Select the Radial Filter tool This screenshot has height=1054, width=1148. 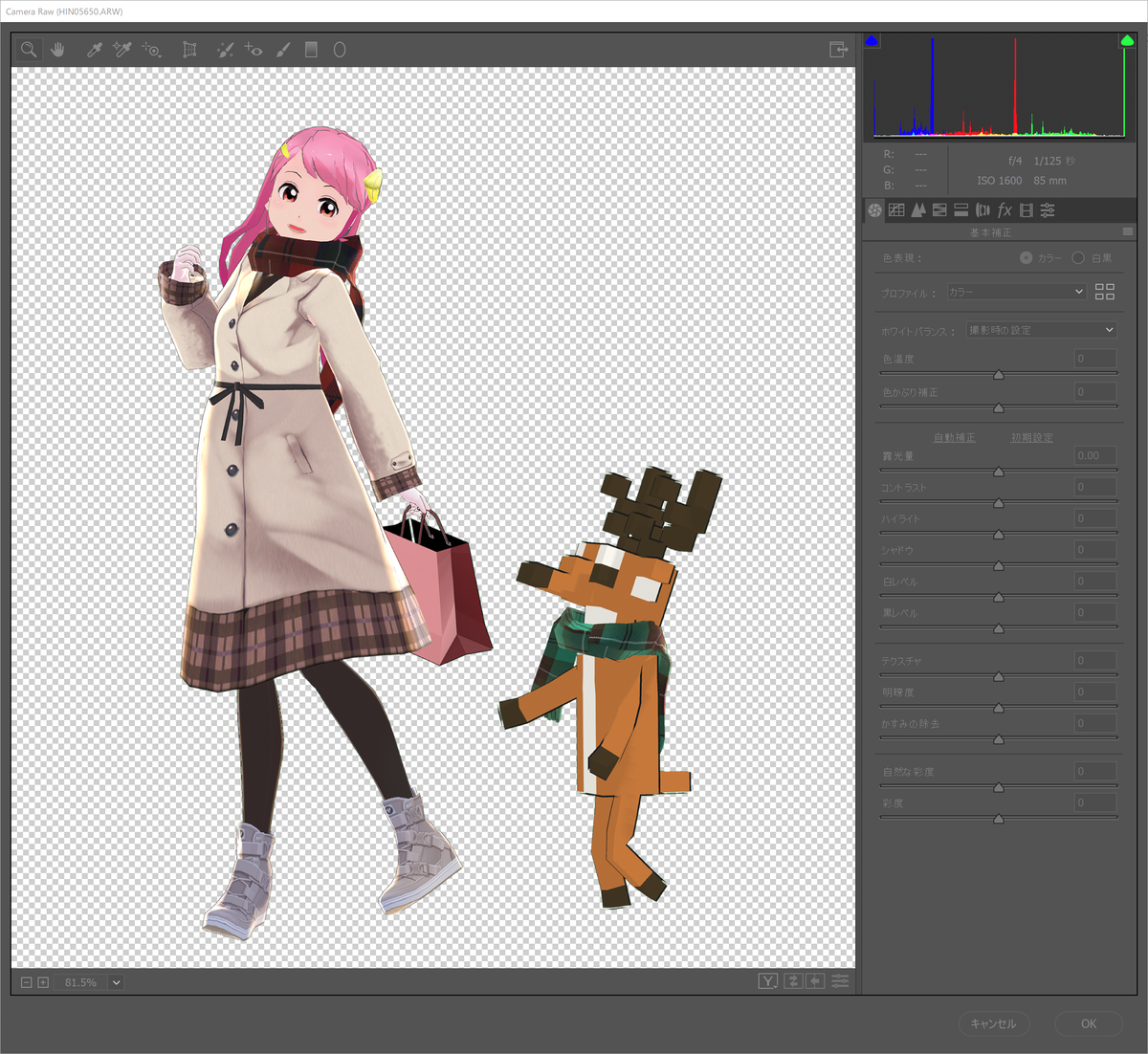pos(340,50)
